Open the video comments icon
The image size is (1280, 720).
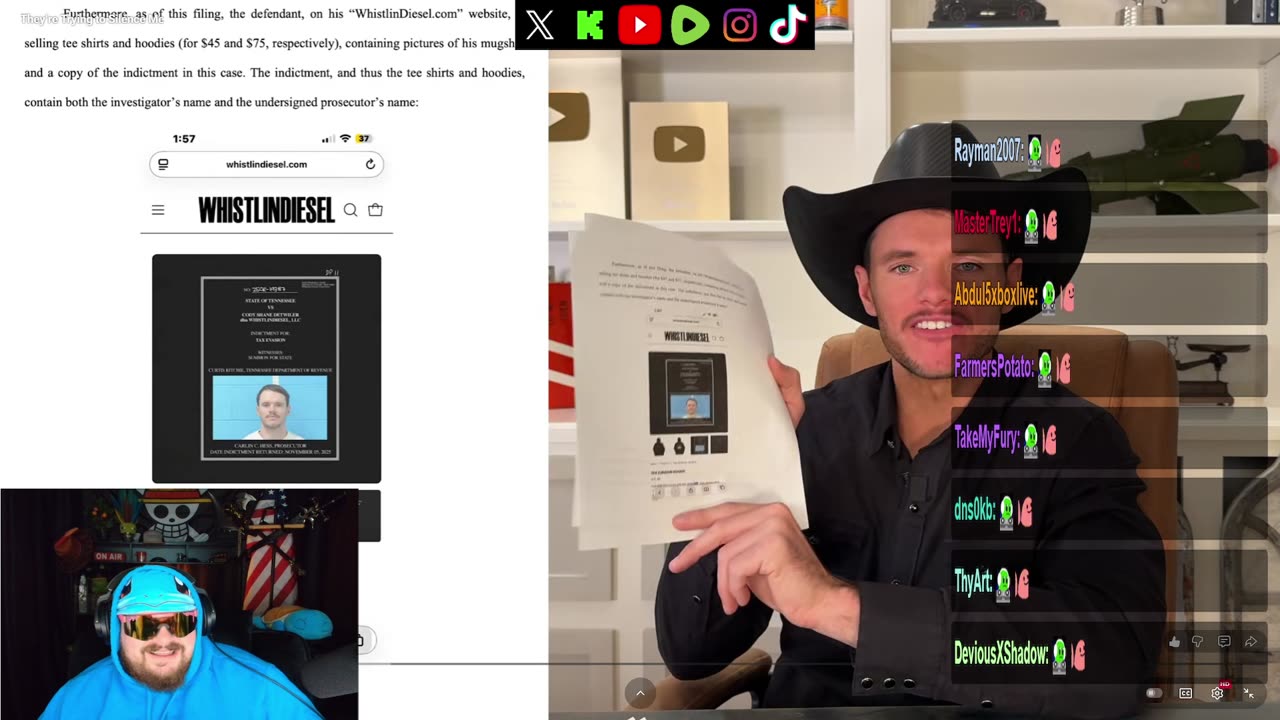pos(1224,642)
